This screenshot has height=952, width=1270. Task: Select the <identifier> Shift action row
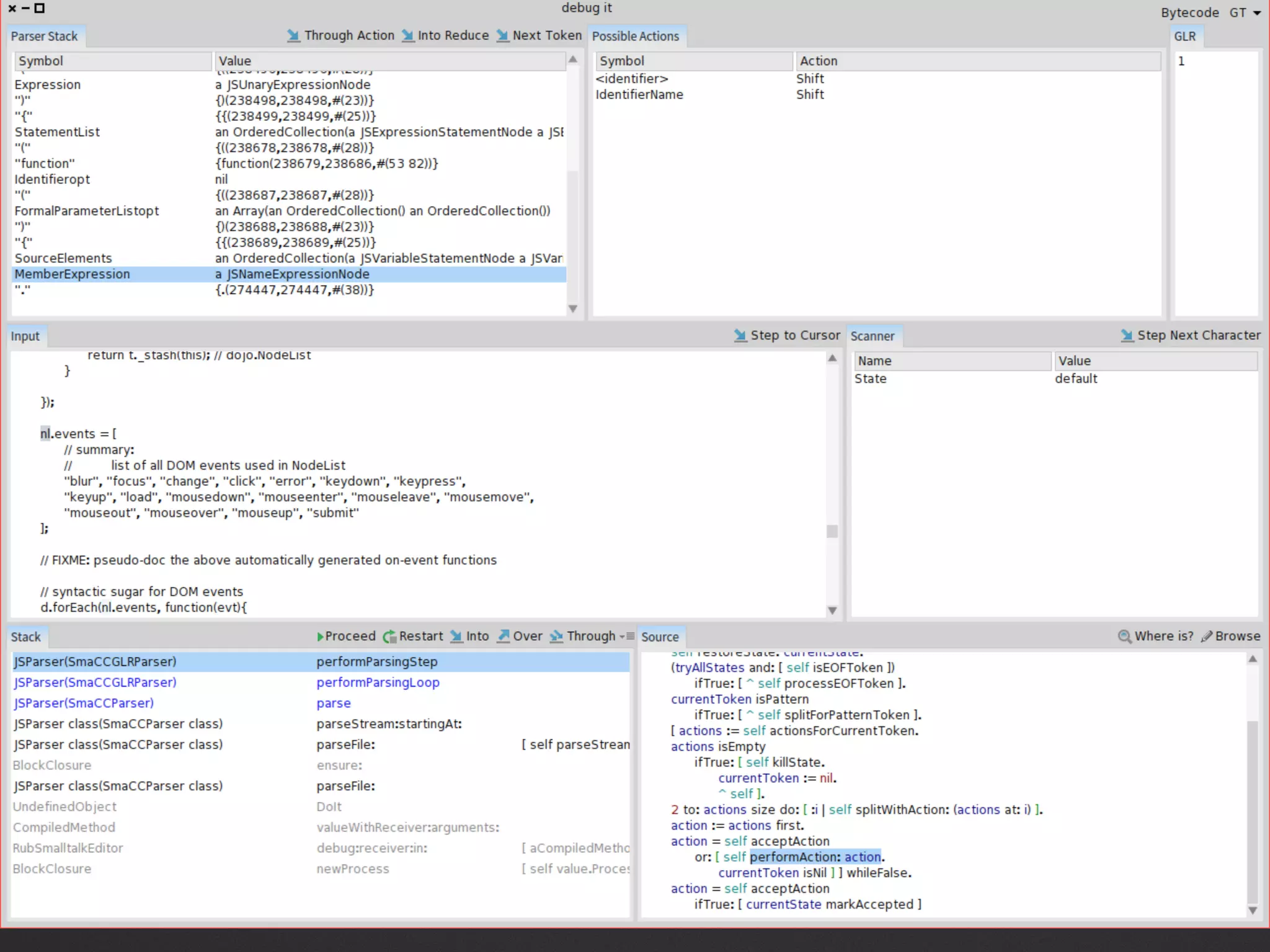click(877, 79)
